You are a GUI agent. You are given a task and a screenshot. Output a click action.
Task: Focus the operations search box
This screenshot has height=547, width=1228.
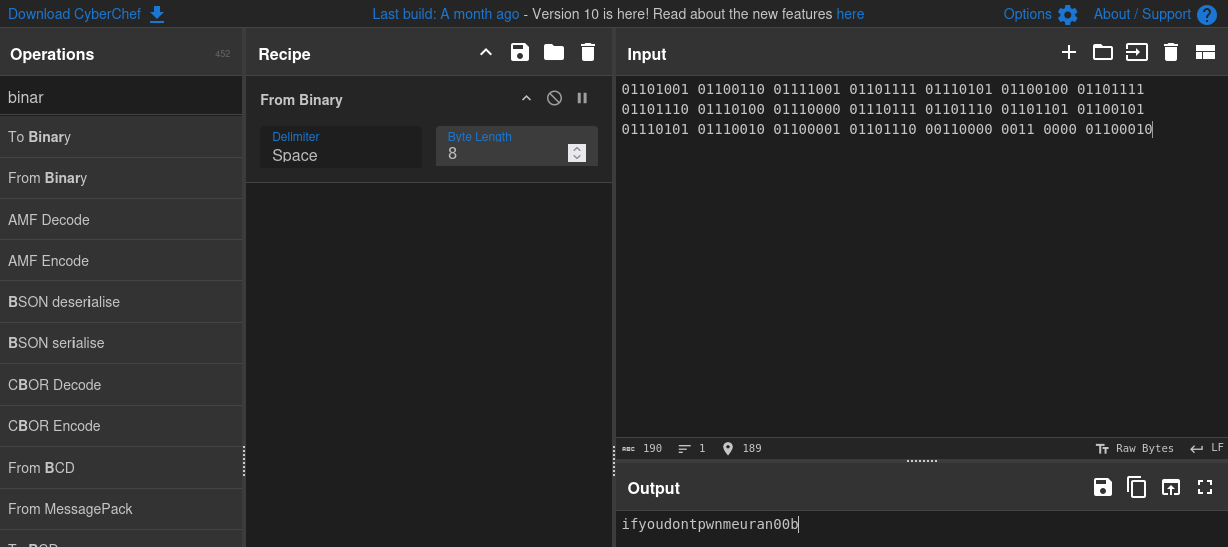[x=121, y=97]
